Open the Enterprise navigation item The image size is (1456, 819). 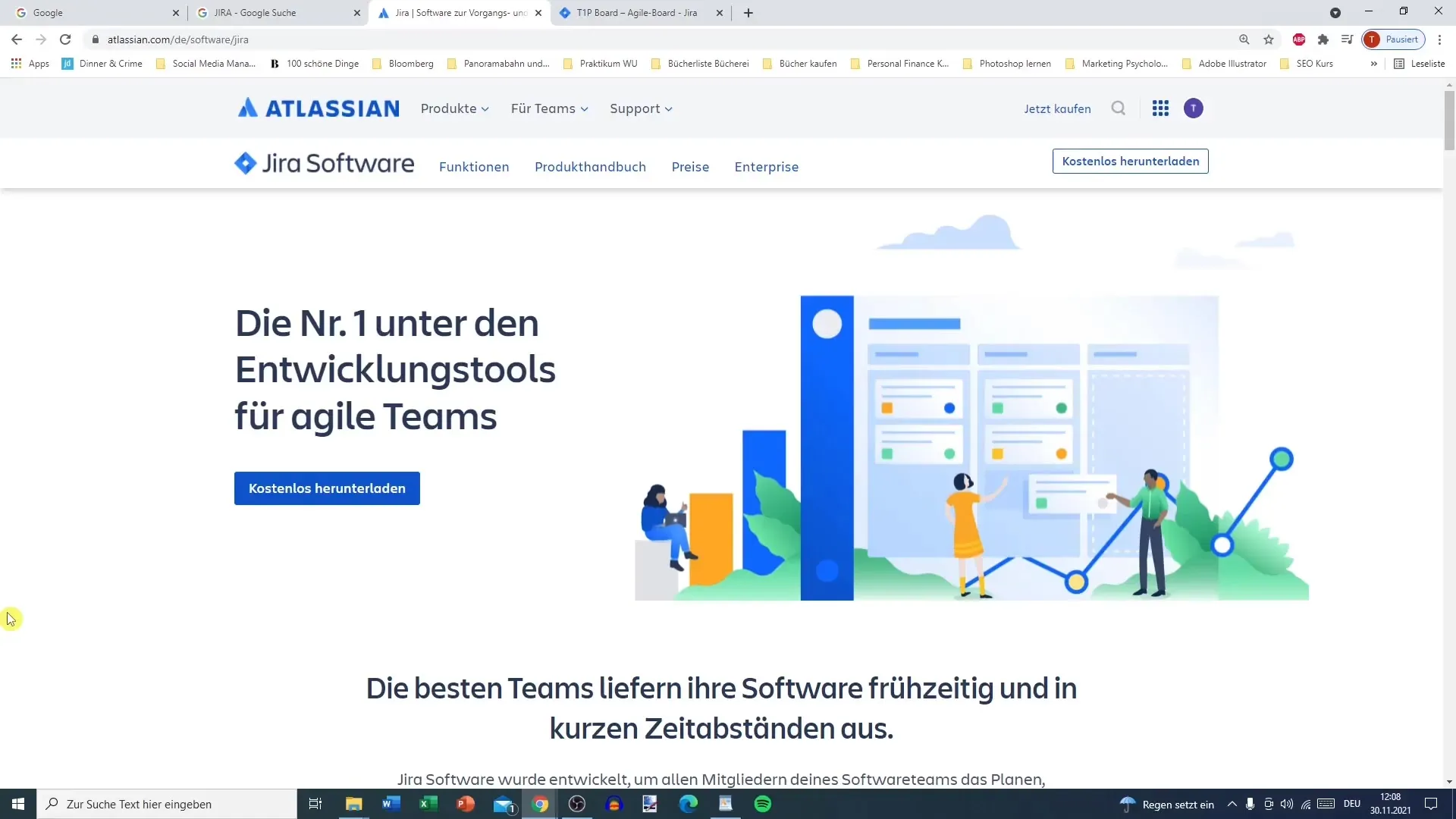click(766, 167)
